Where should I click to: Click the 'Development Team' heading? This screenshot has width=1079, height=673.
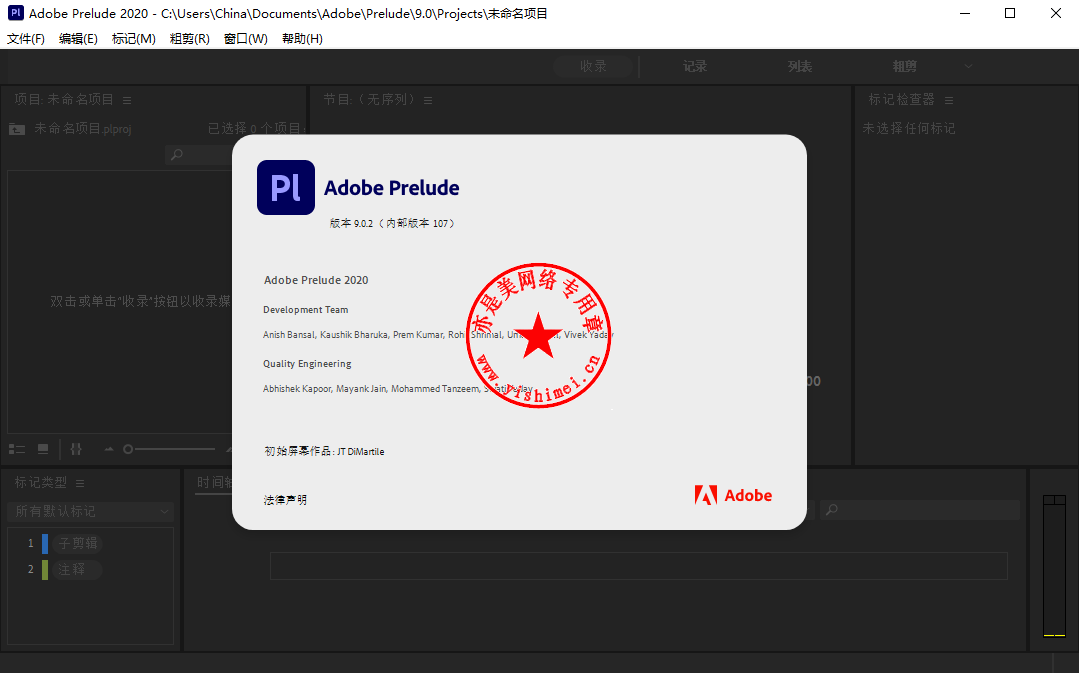point(306,310)
